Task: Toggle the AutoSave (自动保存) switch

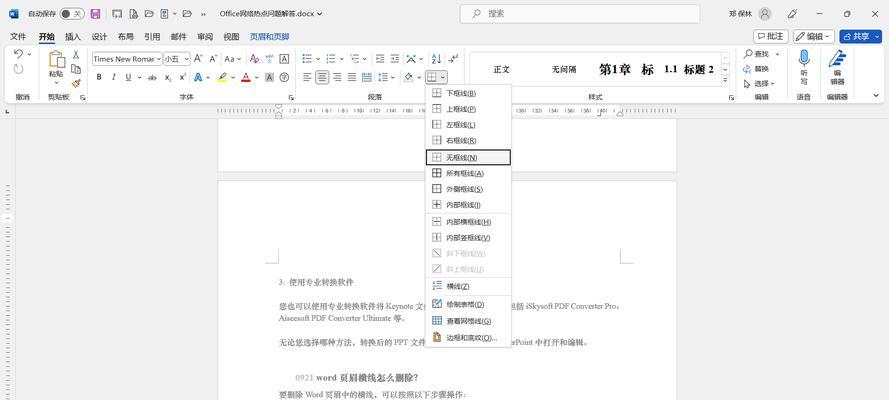Action: coord(72,14)
